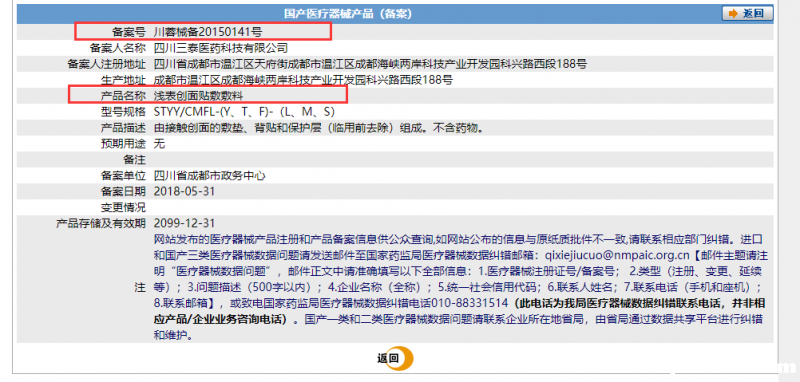The width and height of the screenshot is (800, 382).
Task: Click the value 四川省成都市政务中心
Action: point(209,175)
